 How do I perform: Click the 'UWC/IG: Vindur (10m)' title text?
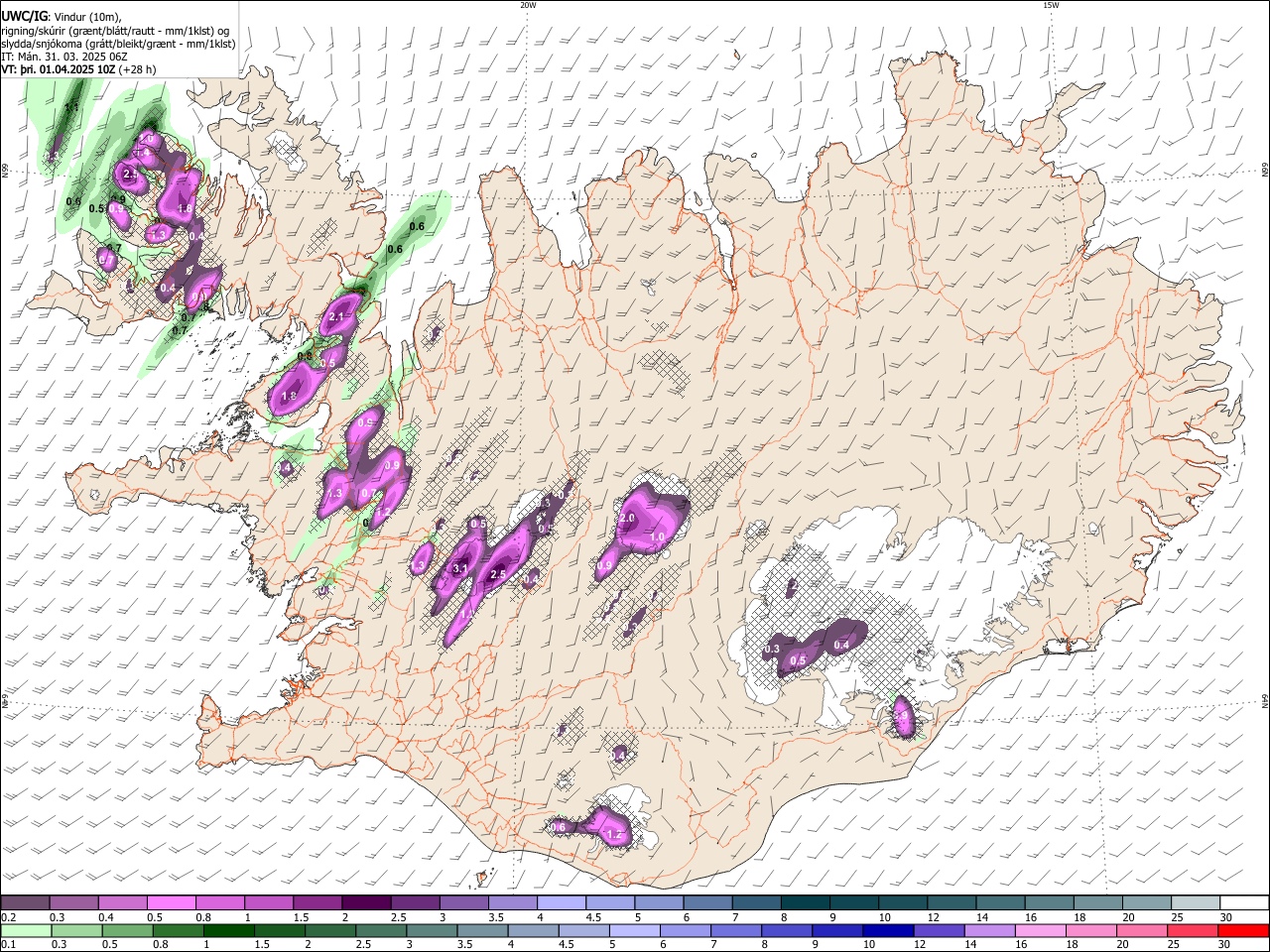(62, 16)
